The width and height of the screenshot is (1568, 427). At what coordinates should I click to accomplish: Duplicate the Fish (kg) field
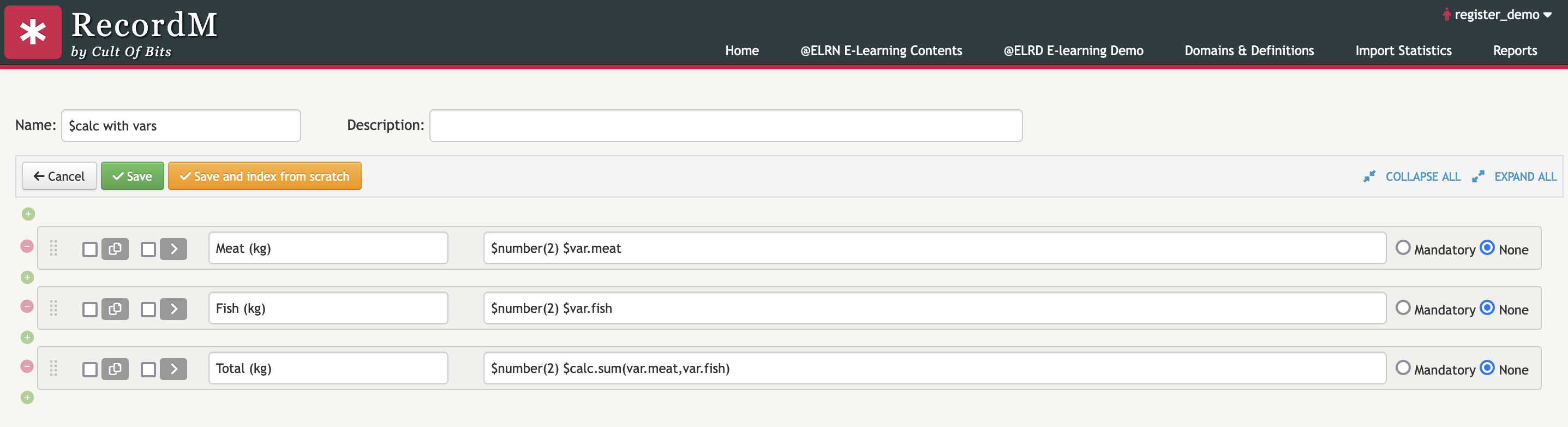click(115, 309)
